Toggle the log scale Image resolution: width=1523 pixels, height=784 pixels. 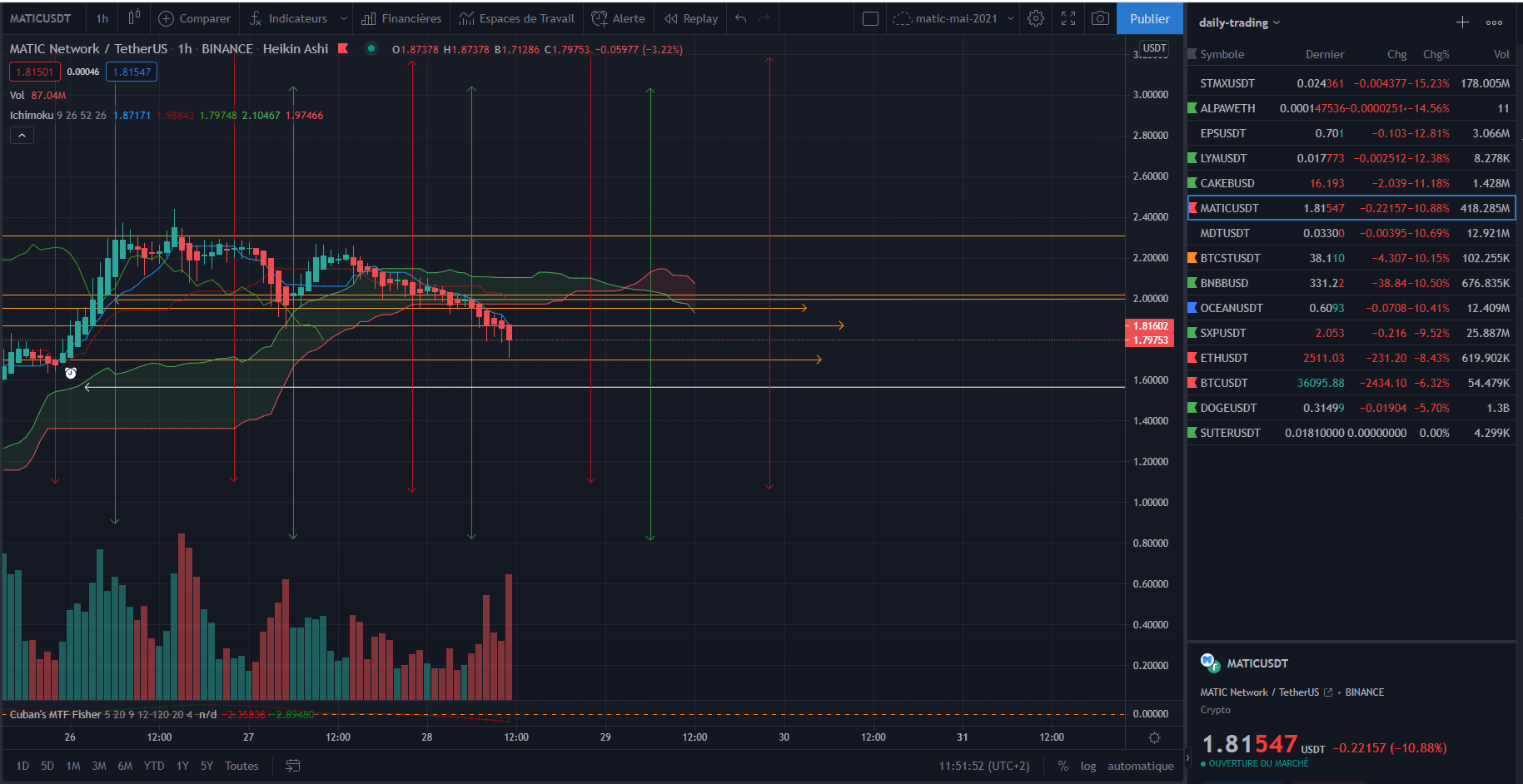pos(1088,766)
